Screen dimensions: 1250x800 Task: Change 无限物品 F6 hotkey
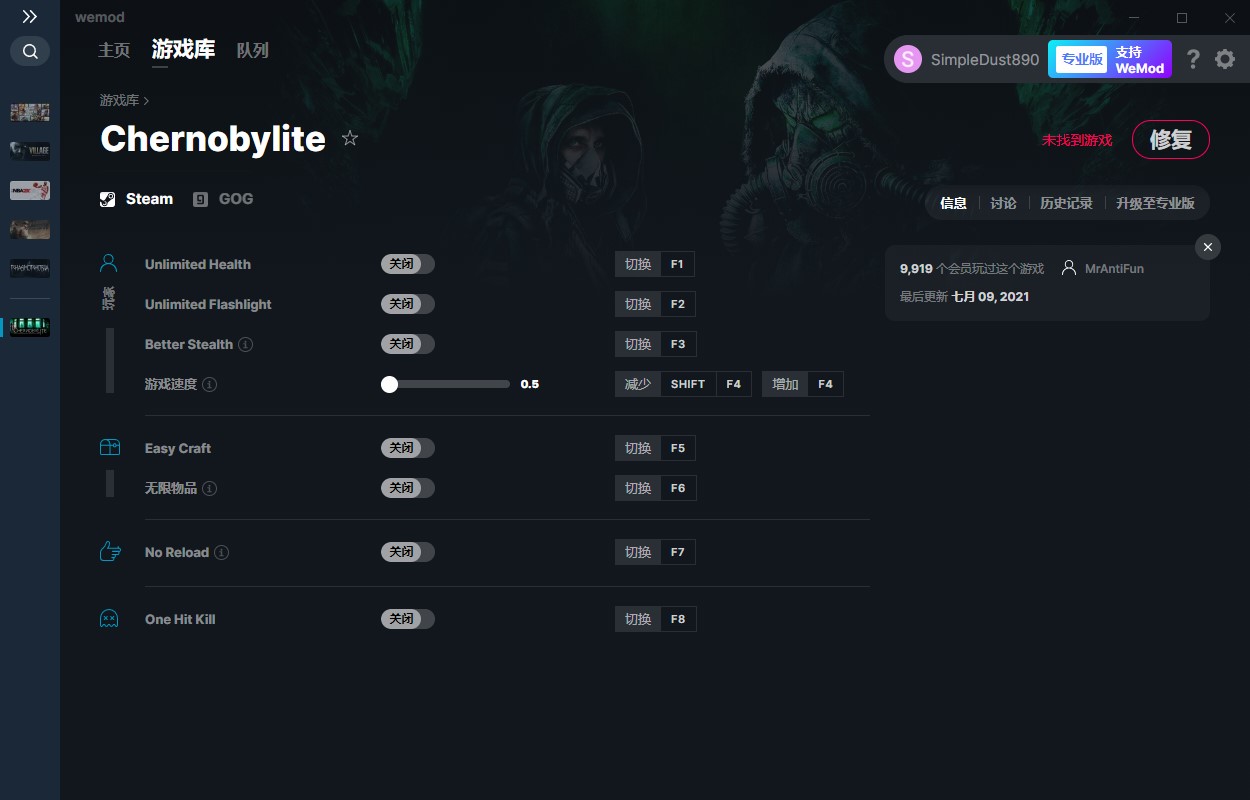click(655, 488)
